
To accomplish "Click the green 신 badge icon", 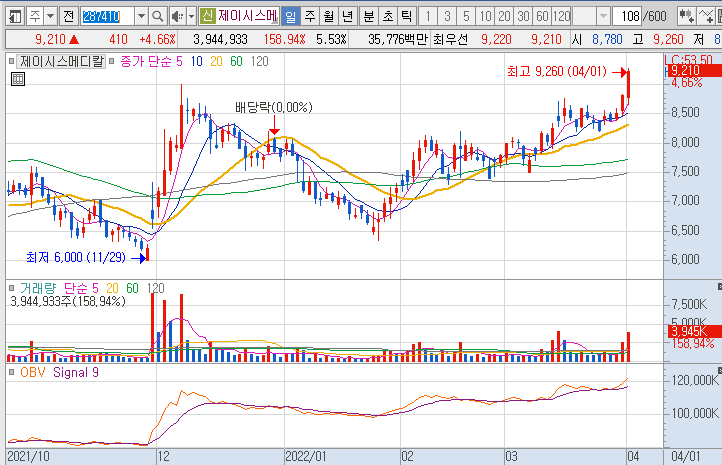I will (208, 17).
